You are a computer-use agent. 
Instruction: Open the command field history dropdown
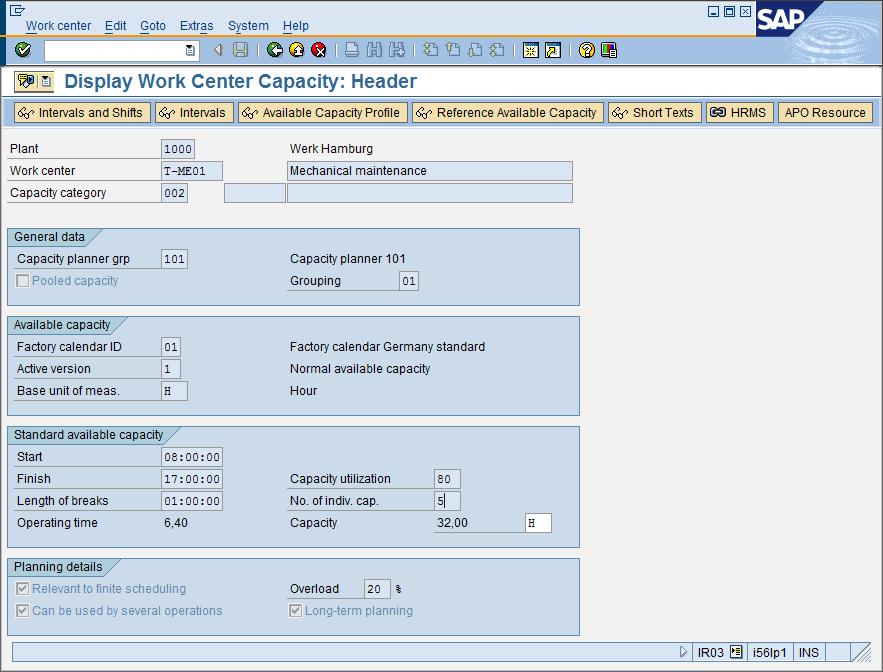(190, 50)
